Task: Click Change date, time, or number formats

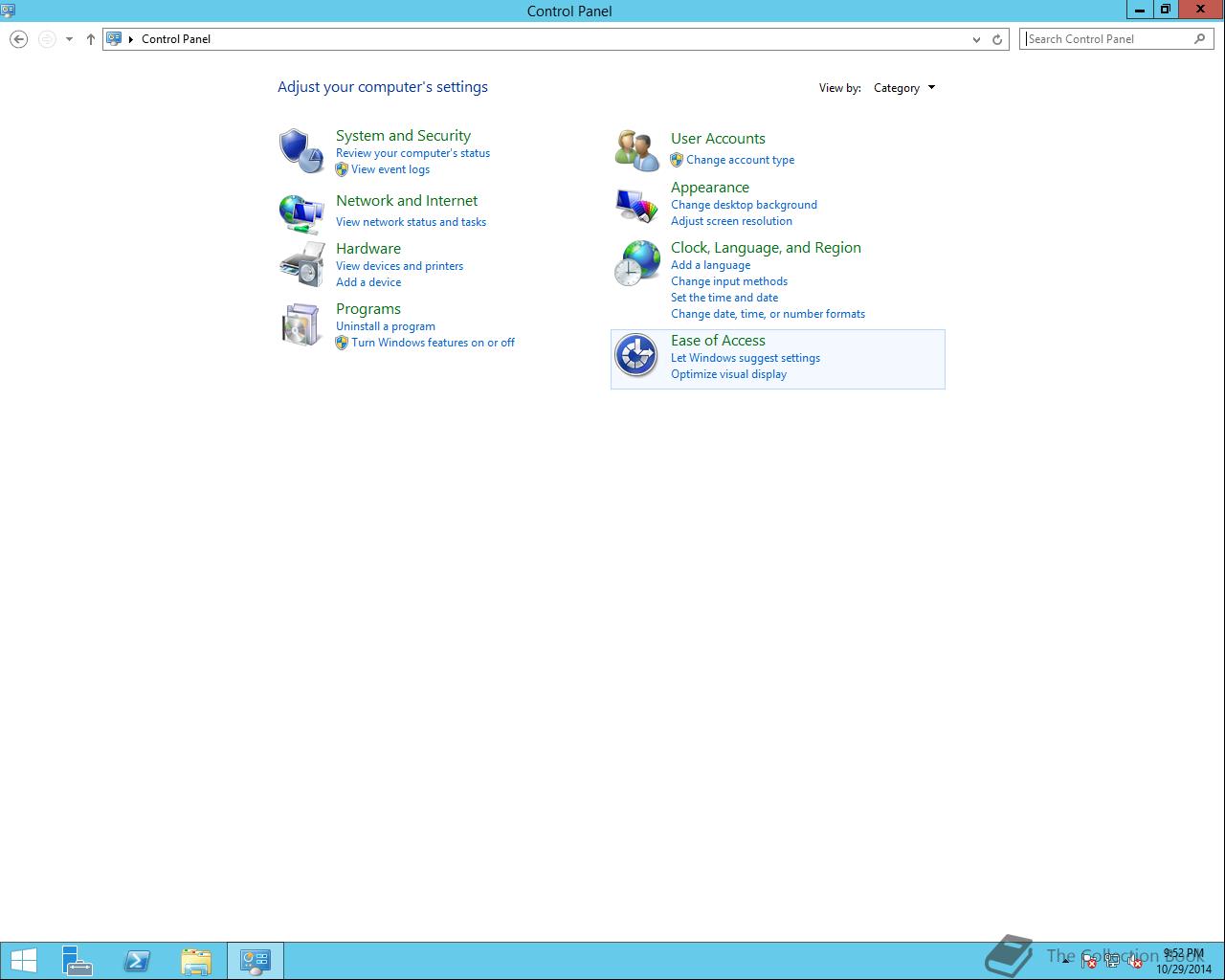Action: tap(768, 314)
